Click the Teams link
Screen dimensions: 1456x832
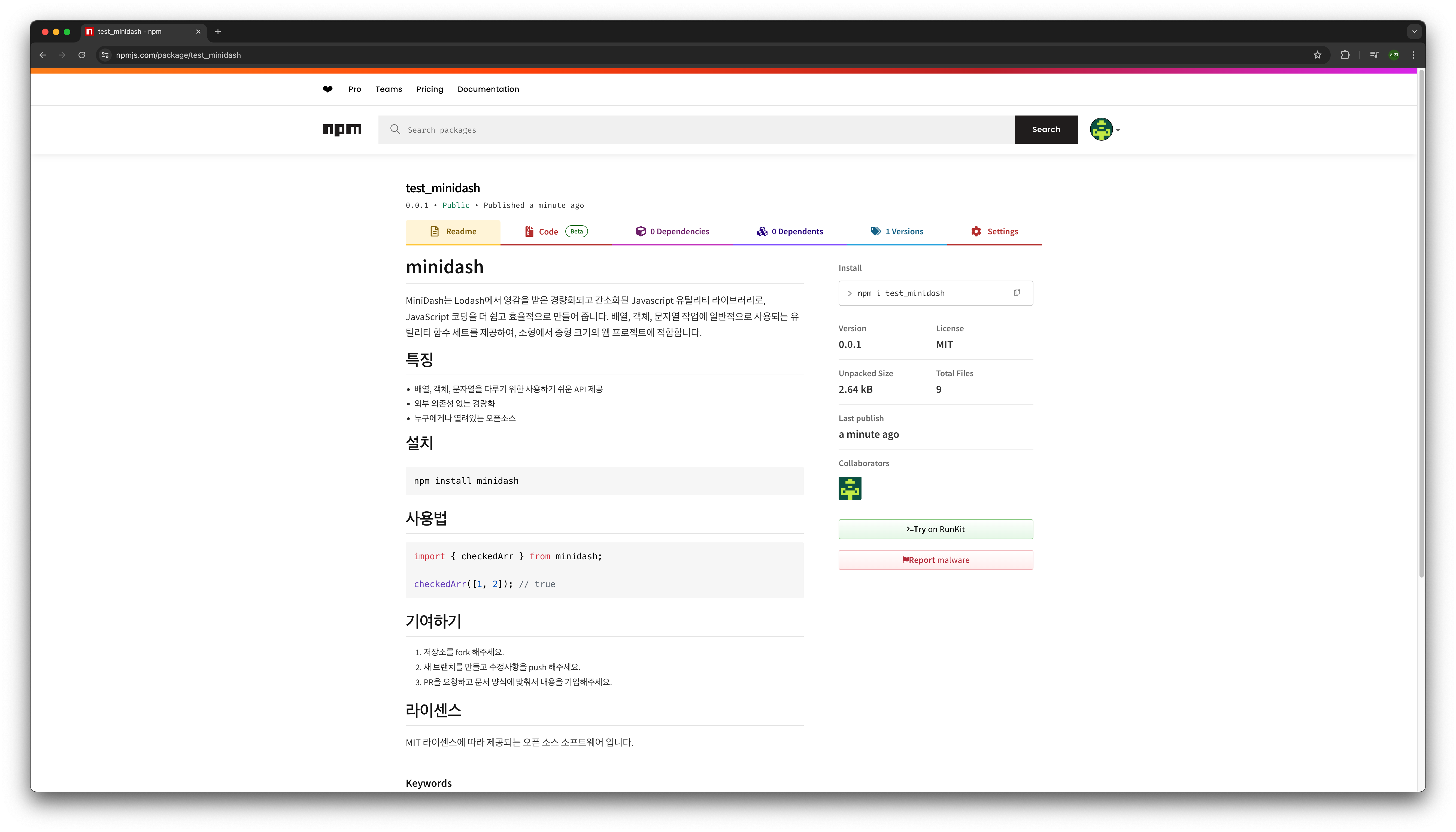tap(389, 89)
